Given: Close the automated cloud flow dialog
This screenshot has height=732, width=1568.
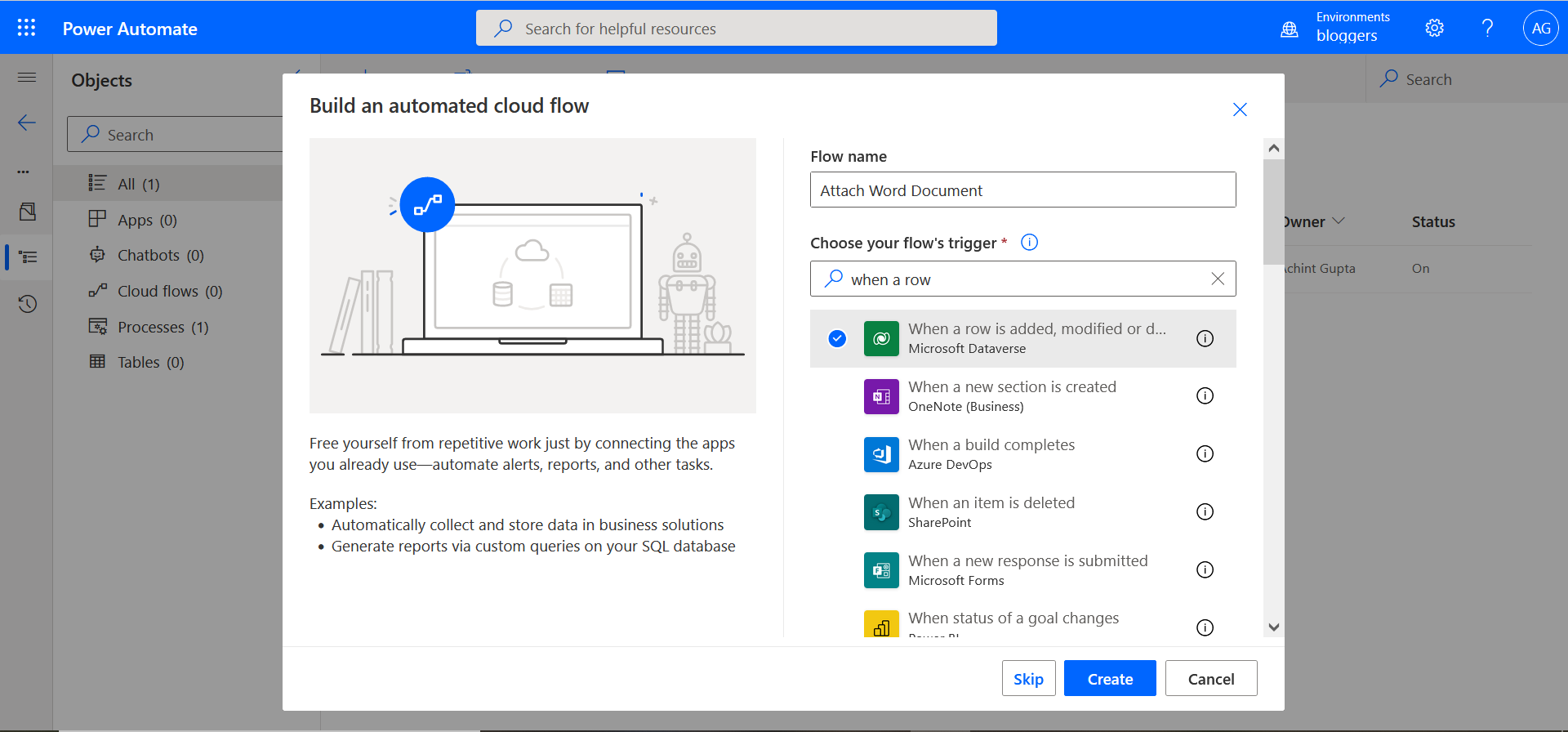Looking at the screenshot, I should tap(1240, 109).
